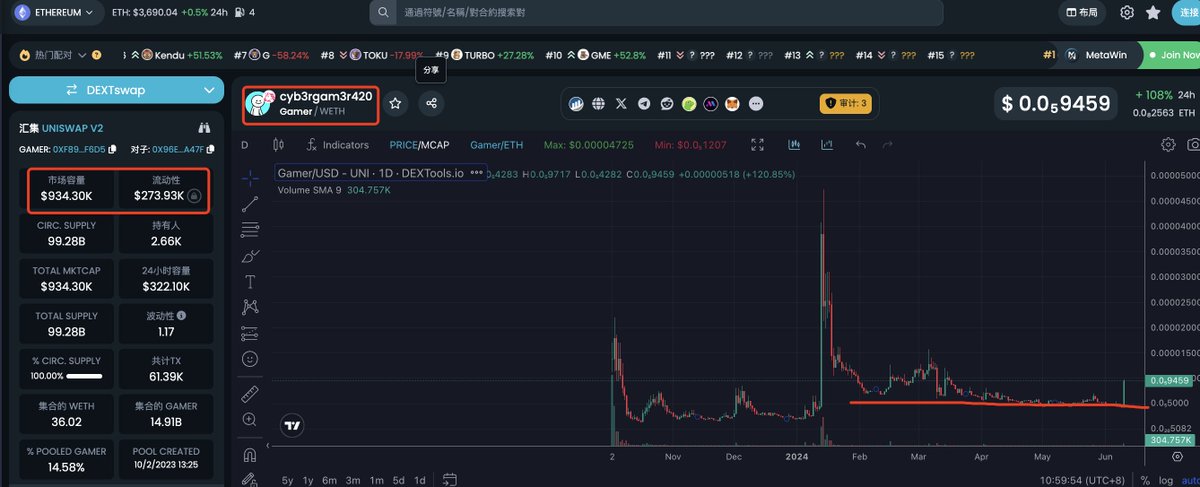Select the 6m time range

pyautogui.click(x=329, y=480)
